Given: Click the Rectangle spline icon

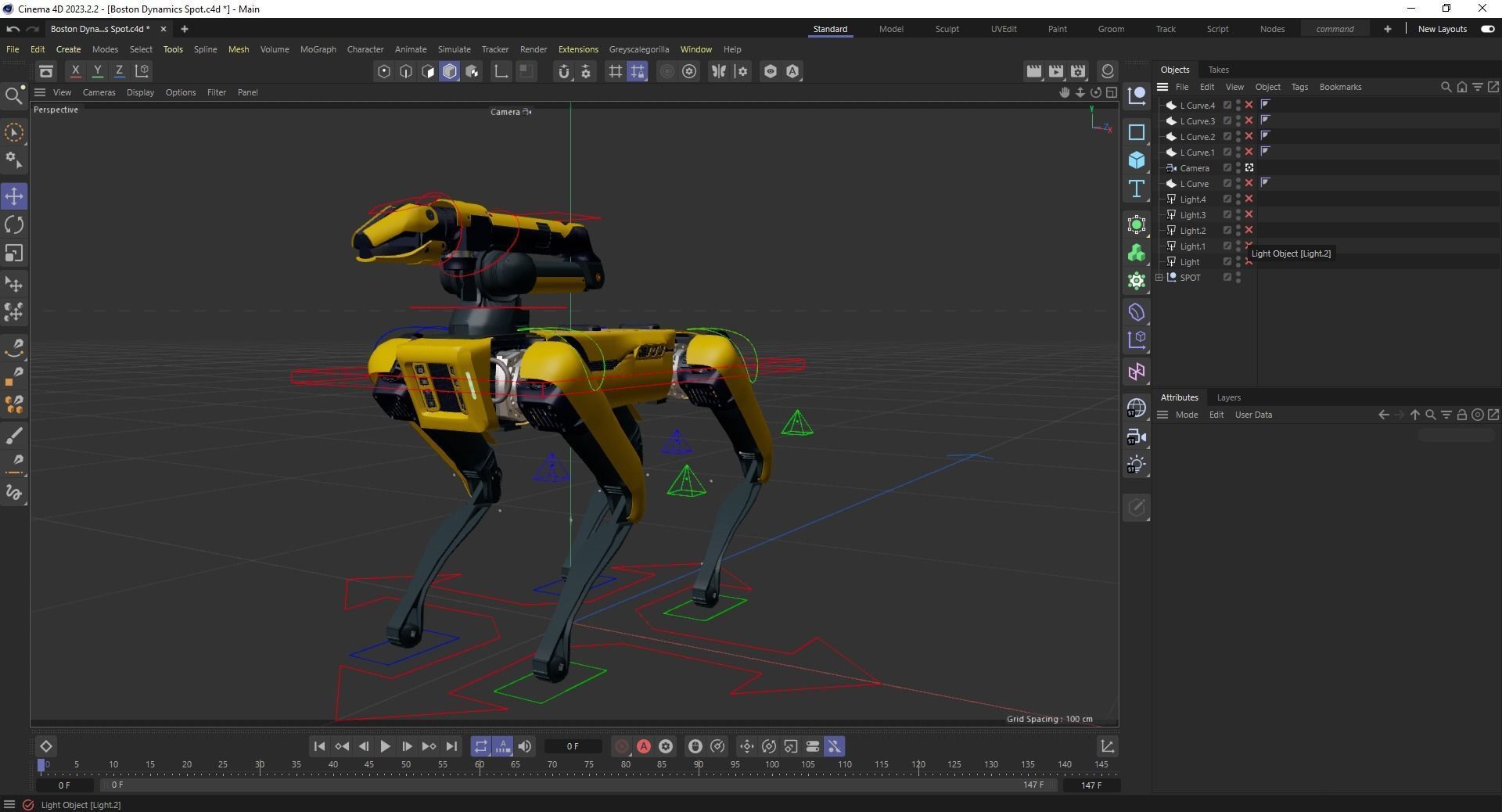Looking at the screenshot, I should [1137, 132].
